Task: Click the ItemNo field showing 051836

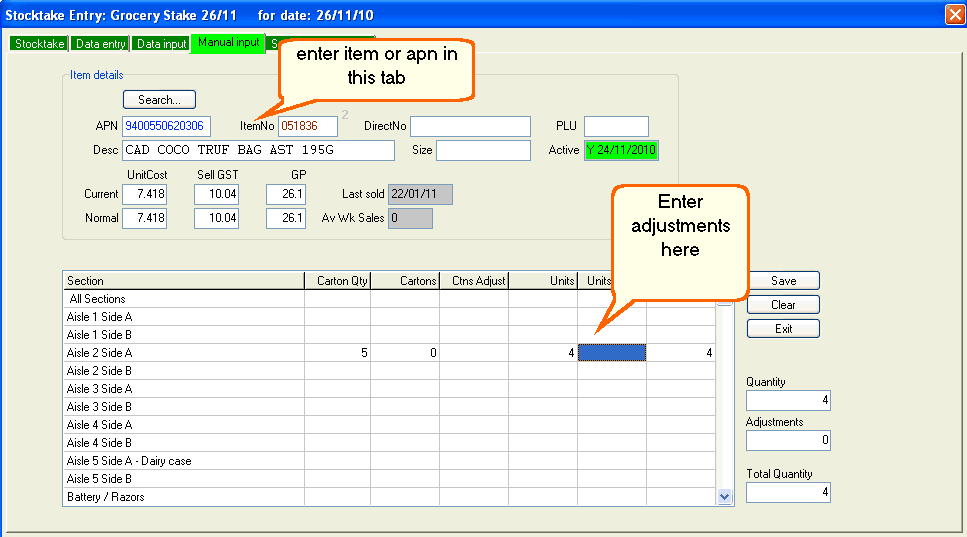Action: 308,126
